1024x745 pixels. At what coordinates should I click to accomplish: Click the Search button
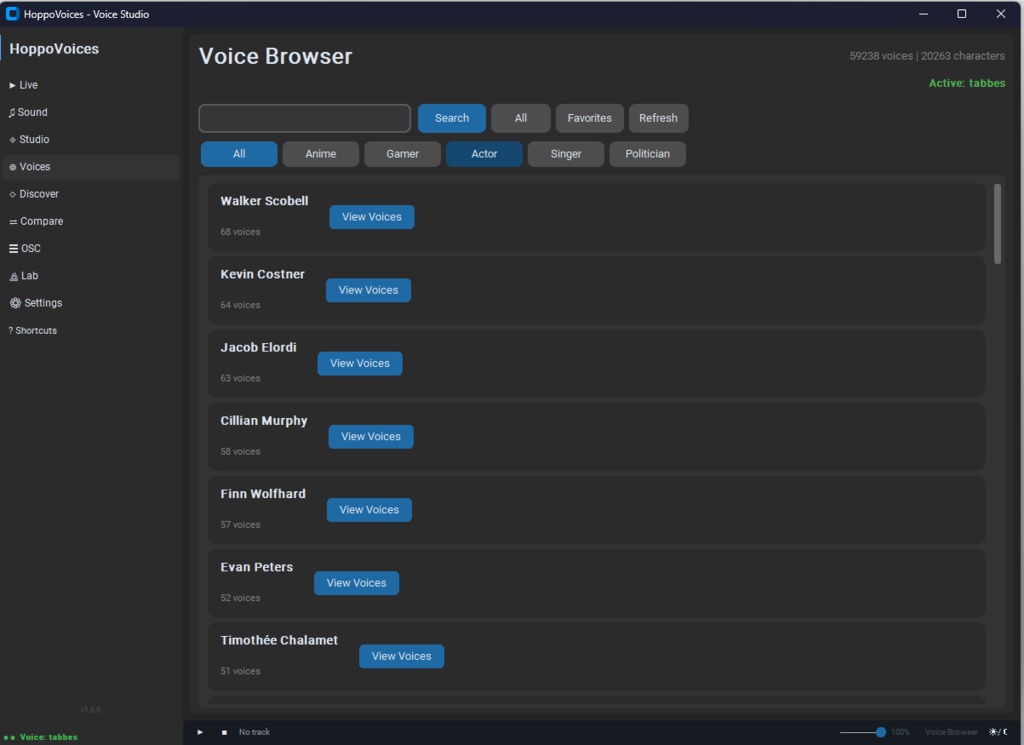coord(452,118)
